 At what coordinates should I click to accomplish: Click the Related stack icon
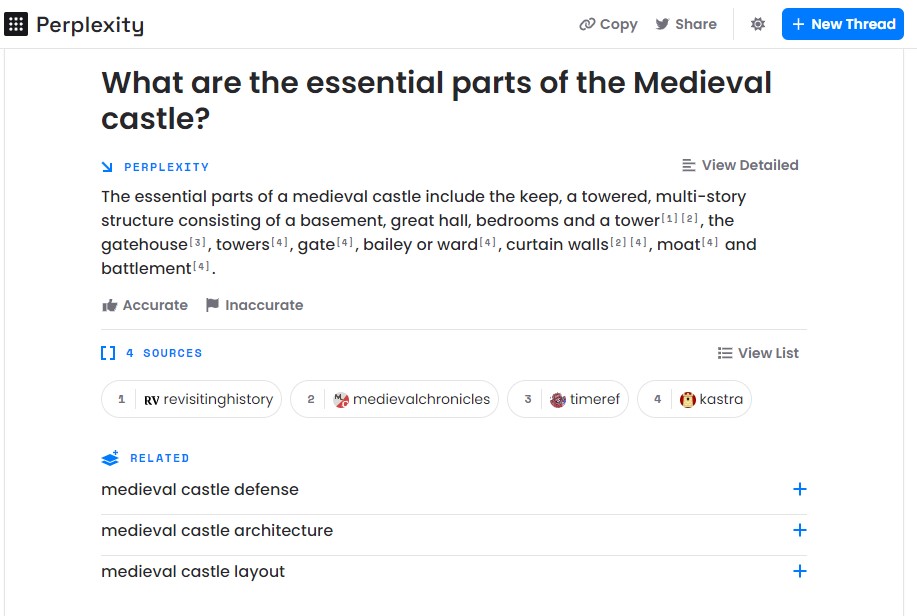(110, 458)
